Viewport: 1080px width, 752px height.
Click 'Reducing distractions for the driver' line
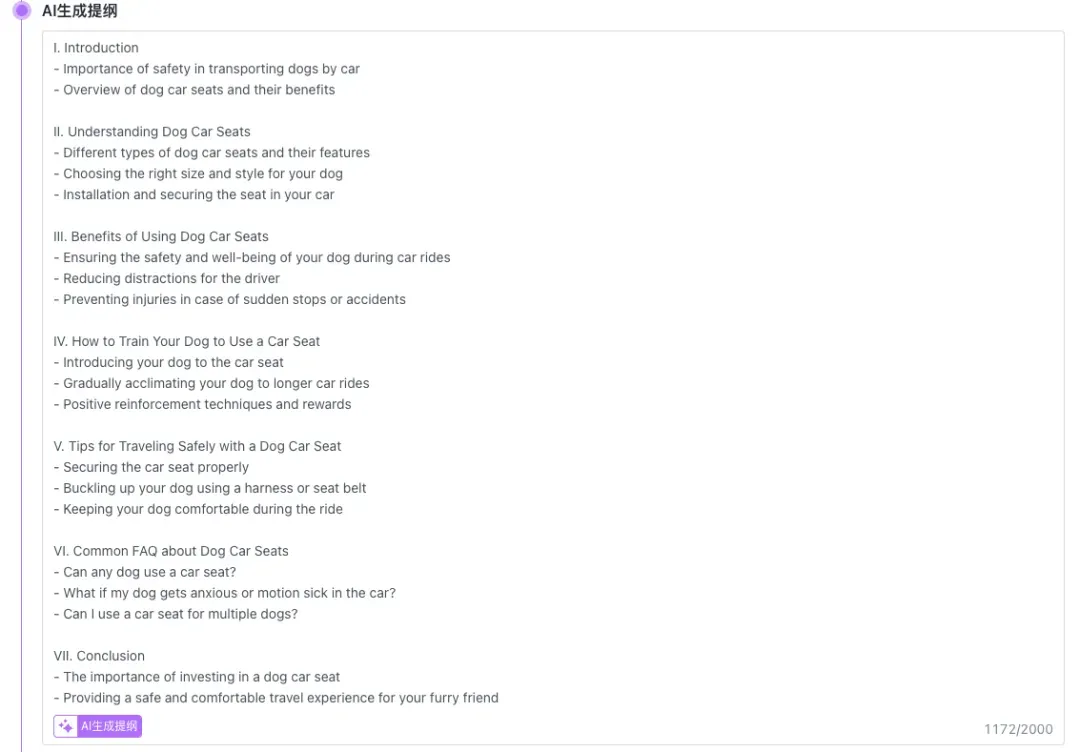pos(171,279)
